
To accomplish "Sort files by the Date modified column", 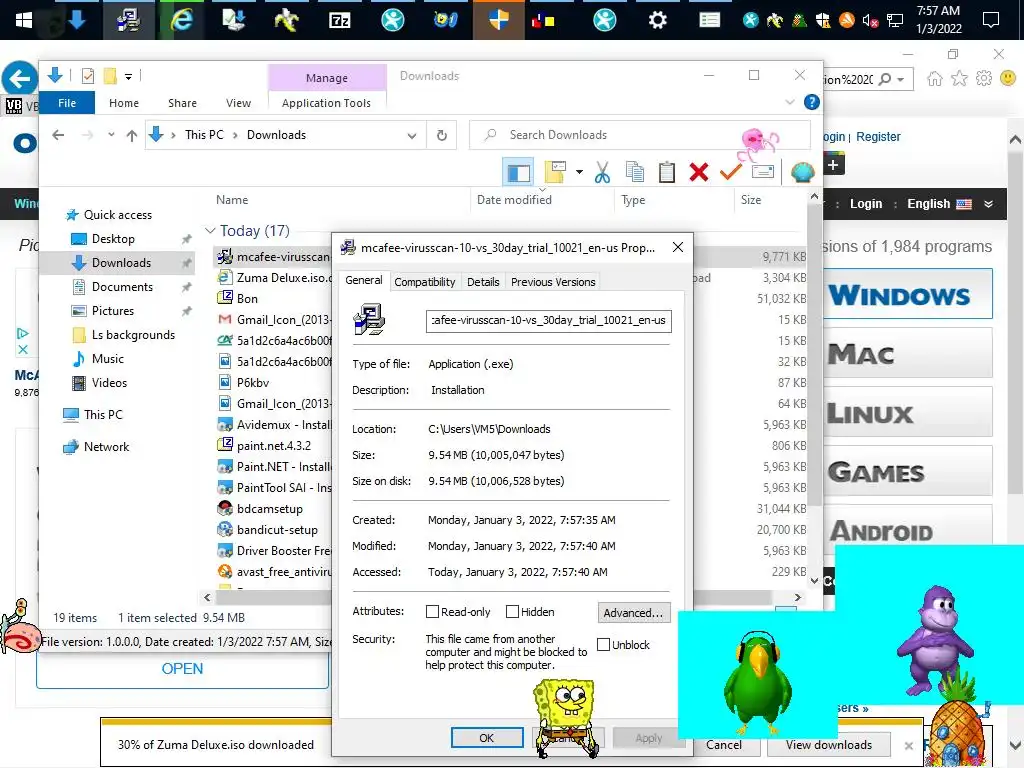I will pyautogui.click(x=514, y=200).
